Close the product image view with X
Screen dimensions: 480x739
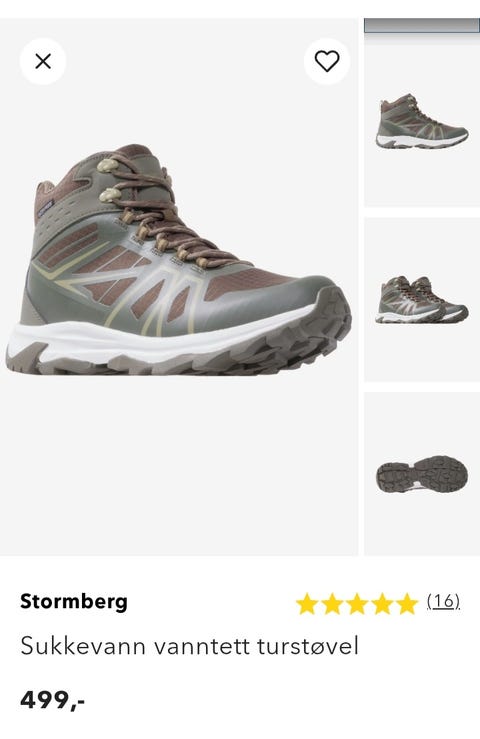(x=43, y=61)
